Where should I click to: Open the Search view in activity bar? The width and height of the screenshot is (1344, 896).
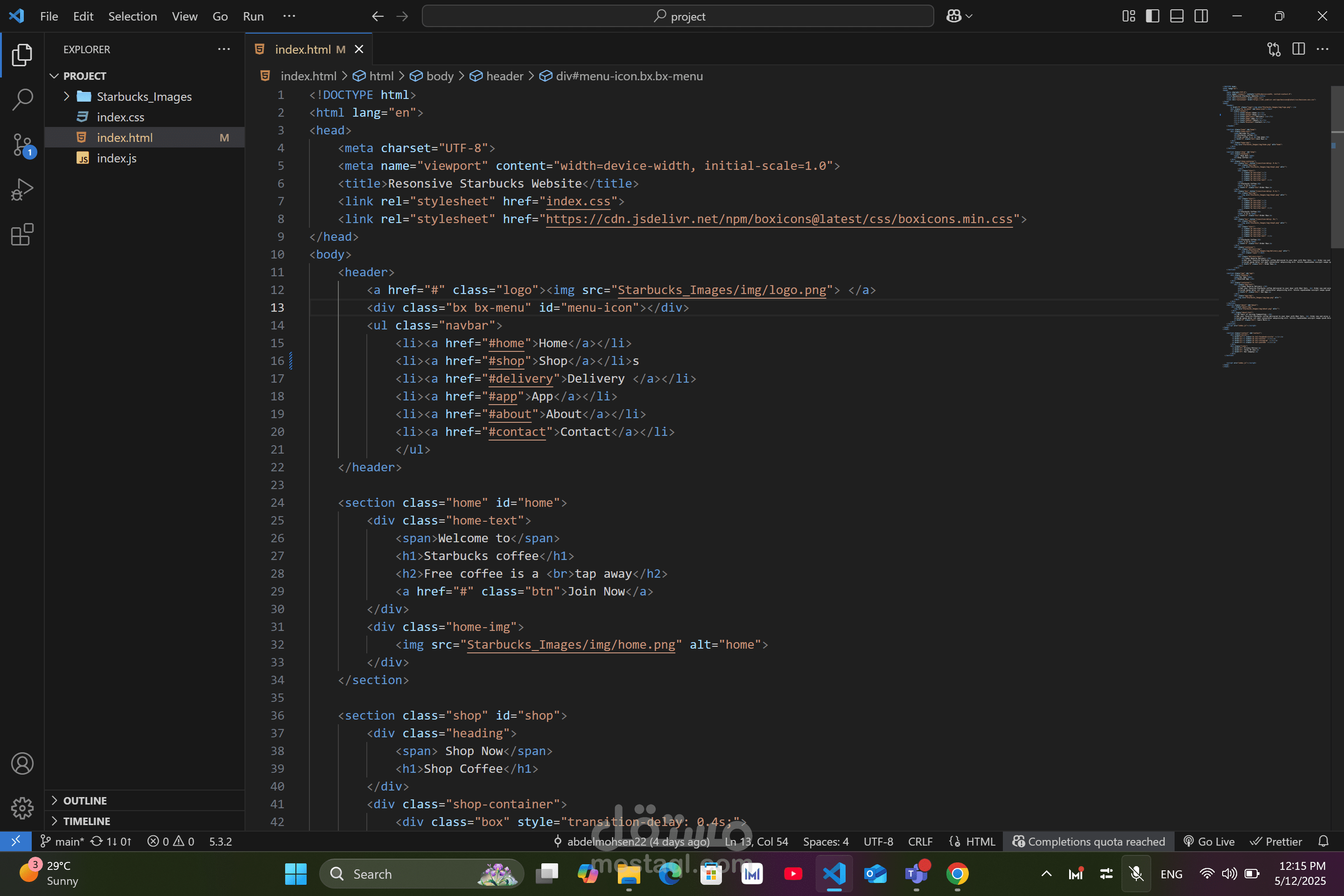point(22,99)
